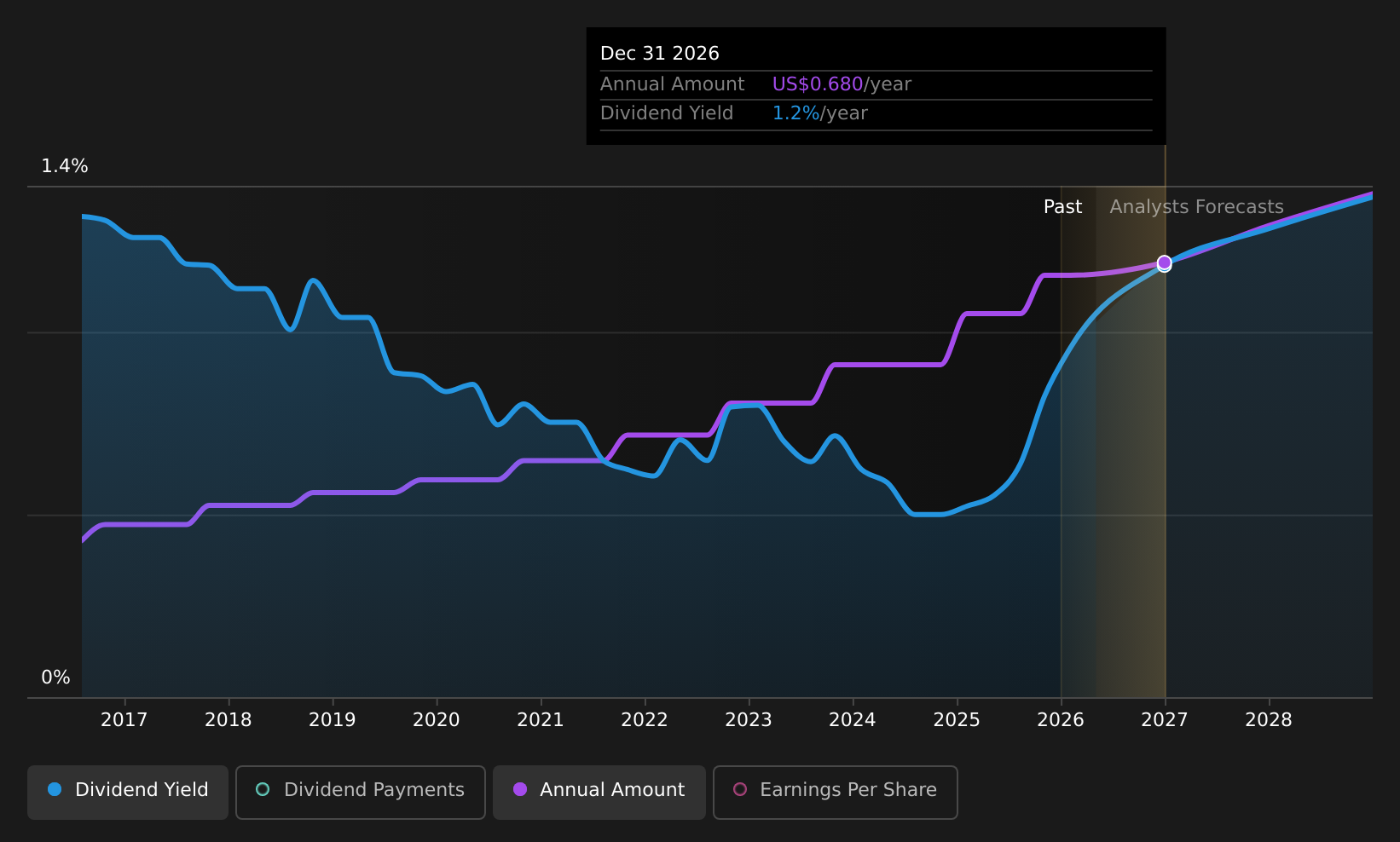Click the 0% y-axis label

tap(56, 678)
